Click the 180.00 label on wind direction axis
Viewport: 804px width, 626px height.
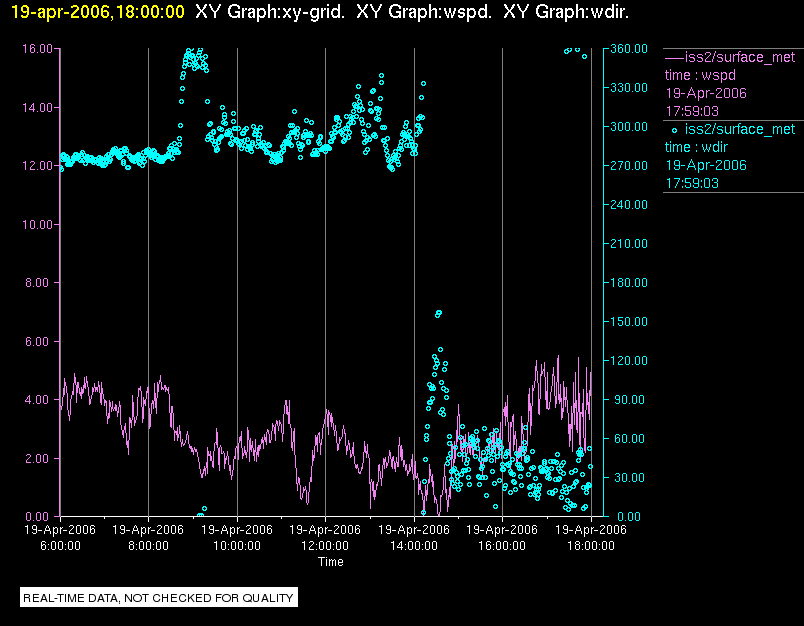[x=629, y=282]
